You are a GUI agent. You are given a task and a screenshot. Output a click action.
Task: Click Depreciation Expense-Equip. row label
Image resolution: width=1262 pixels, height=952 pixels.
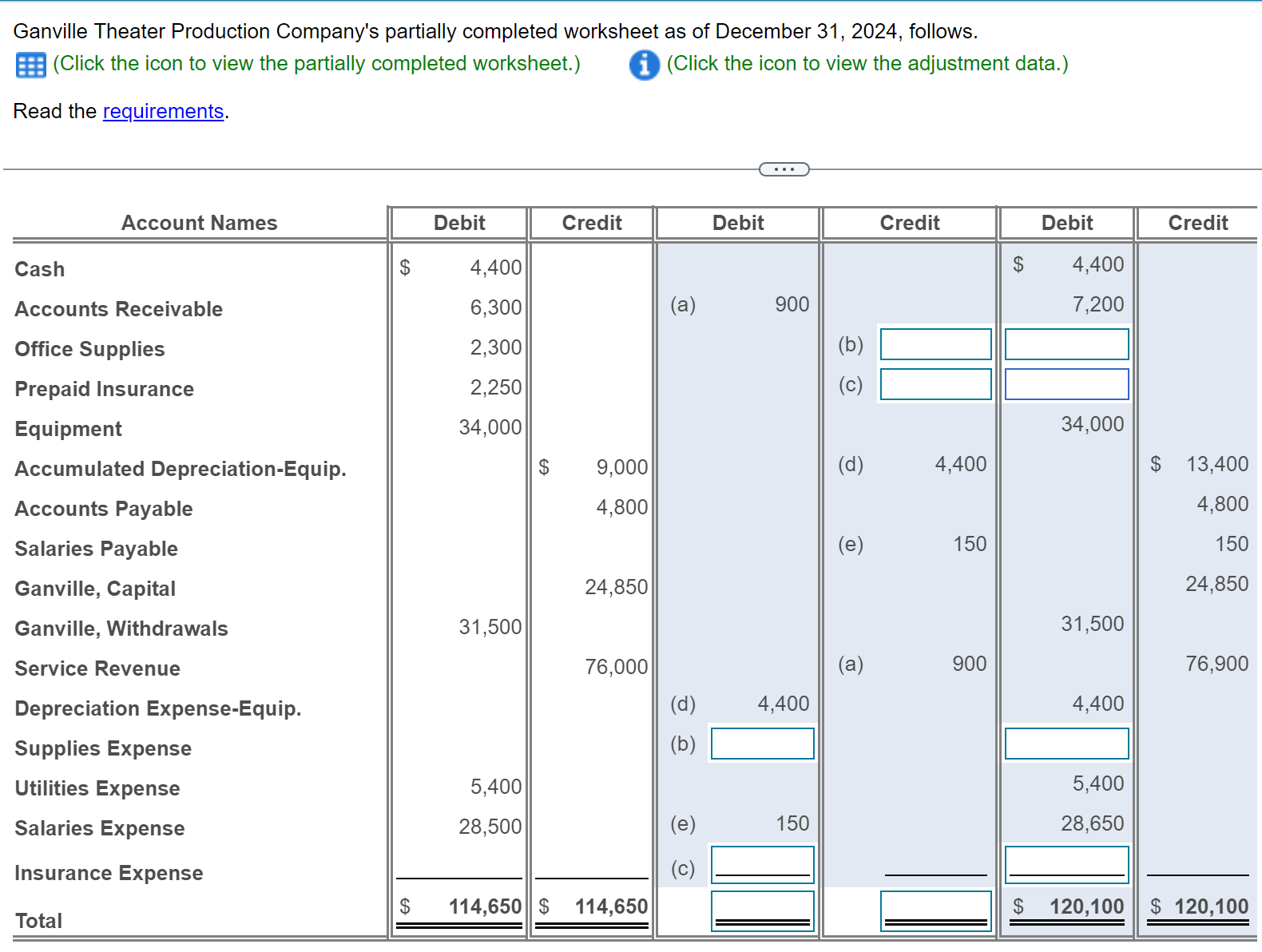coord(158,708)
